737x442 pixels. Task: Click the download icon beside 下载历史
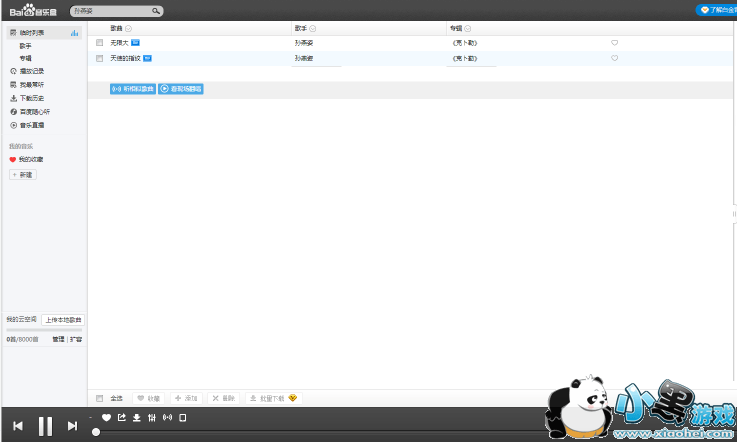pyautogui.click(x=13, y=98)
